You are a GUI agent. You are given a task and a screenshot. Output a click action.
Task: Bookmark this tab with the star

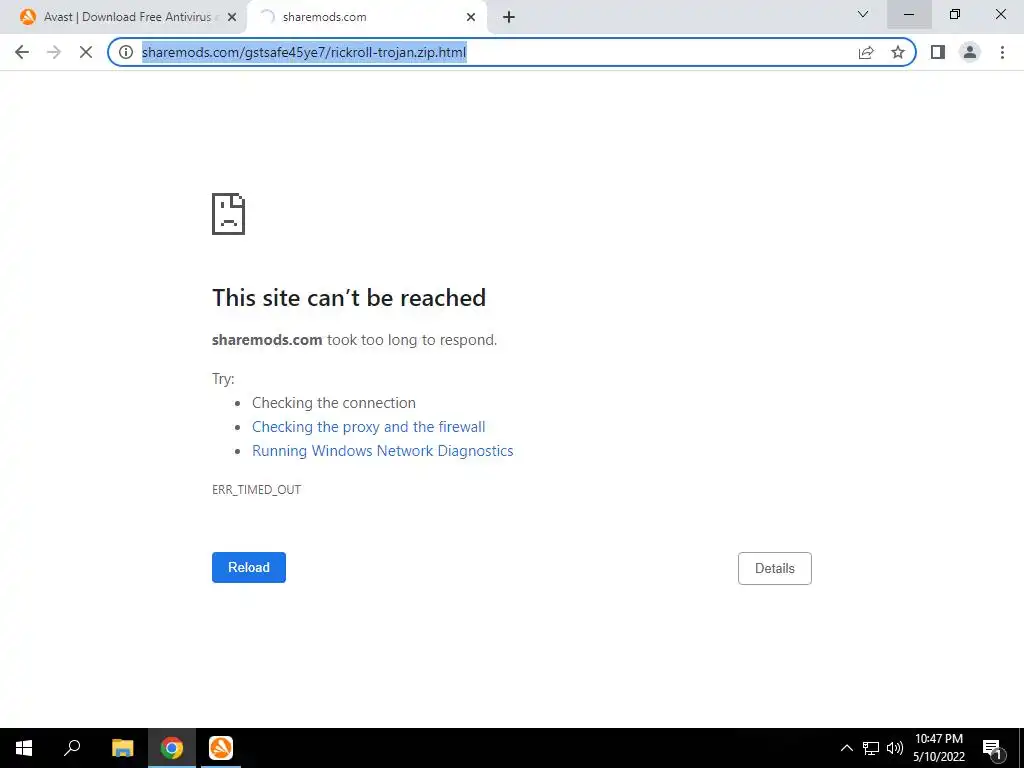tap(898, 52)
